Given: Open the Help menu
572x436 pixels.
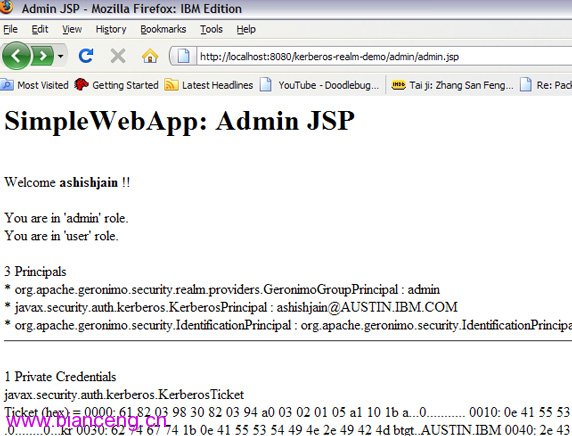Looking at the screenshot, I should pos(246,29).
